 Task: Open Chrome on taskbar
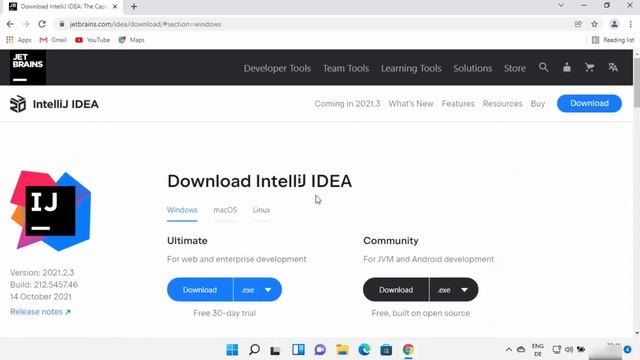(x=408, y=350)
